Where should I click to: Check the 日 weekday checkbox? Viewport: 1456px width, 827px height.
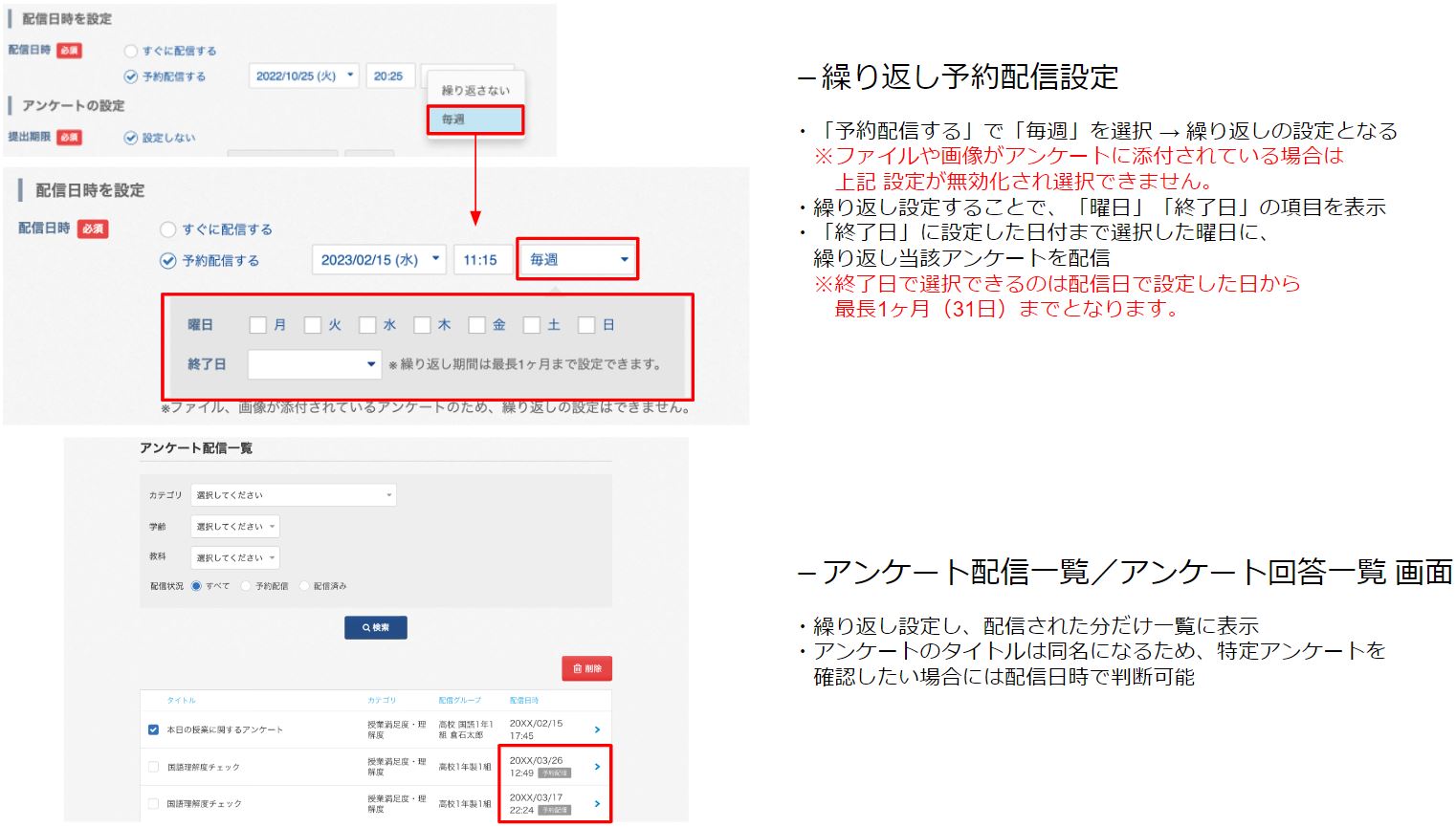pyautogui.click(x=586, y=325)
